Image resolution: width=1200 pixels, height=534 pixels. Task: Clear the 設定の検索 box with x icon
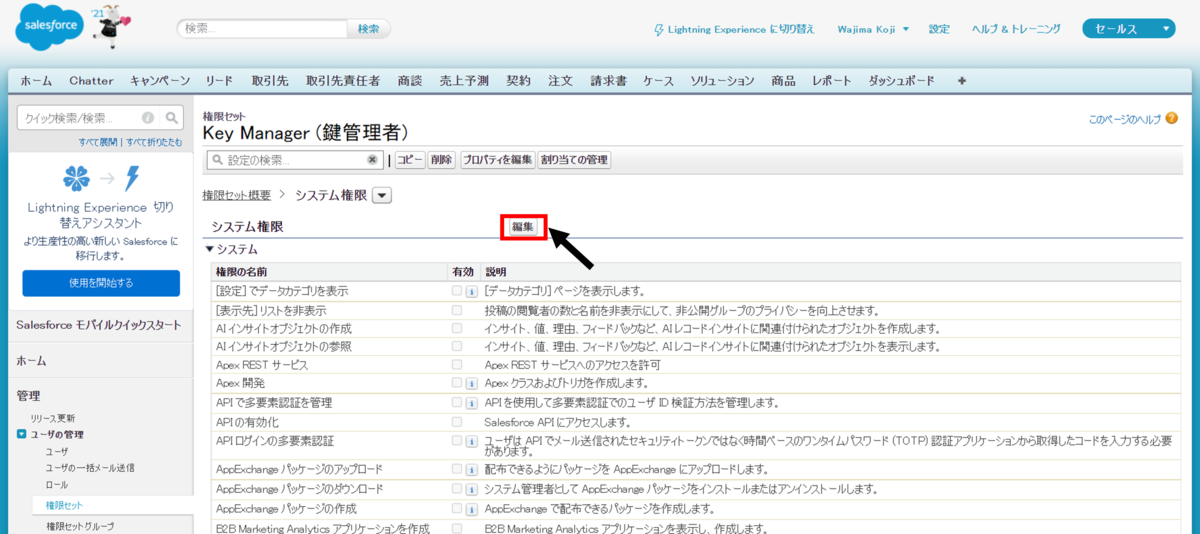point(372,159)
